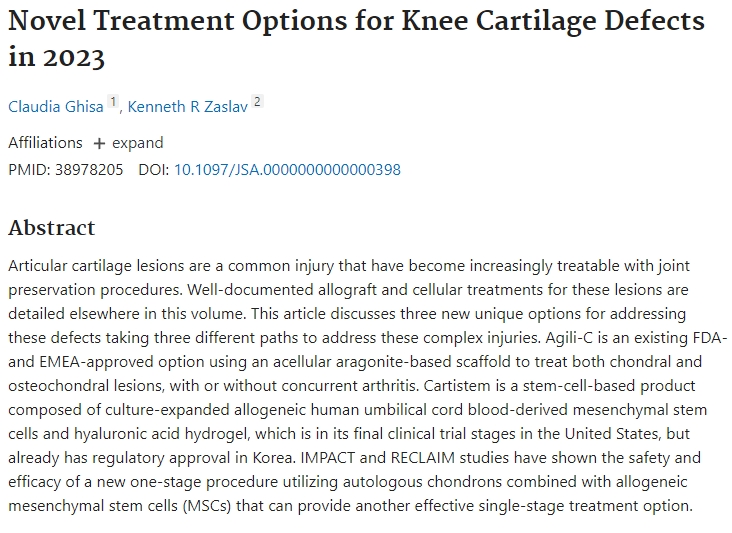Click the Affiliations label
The width and height of the screenshot is (732, 533).
point(45,143)
